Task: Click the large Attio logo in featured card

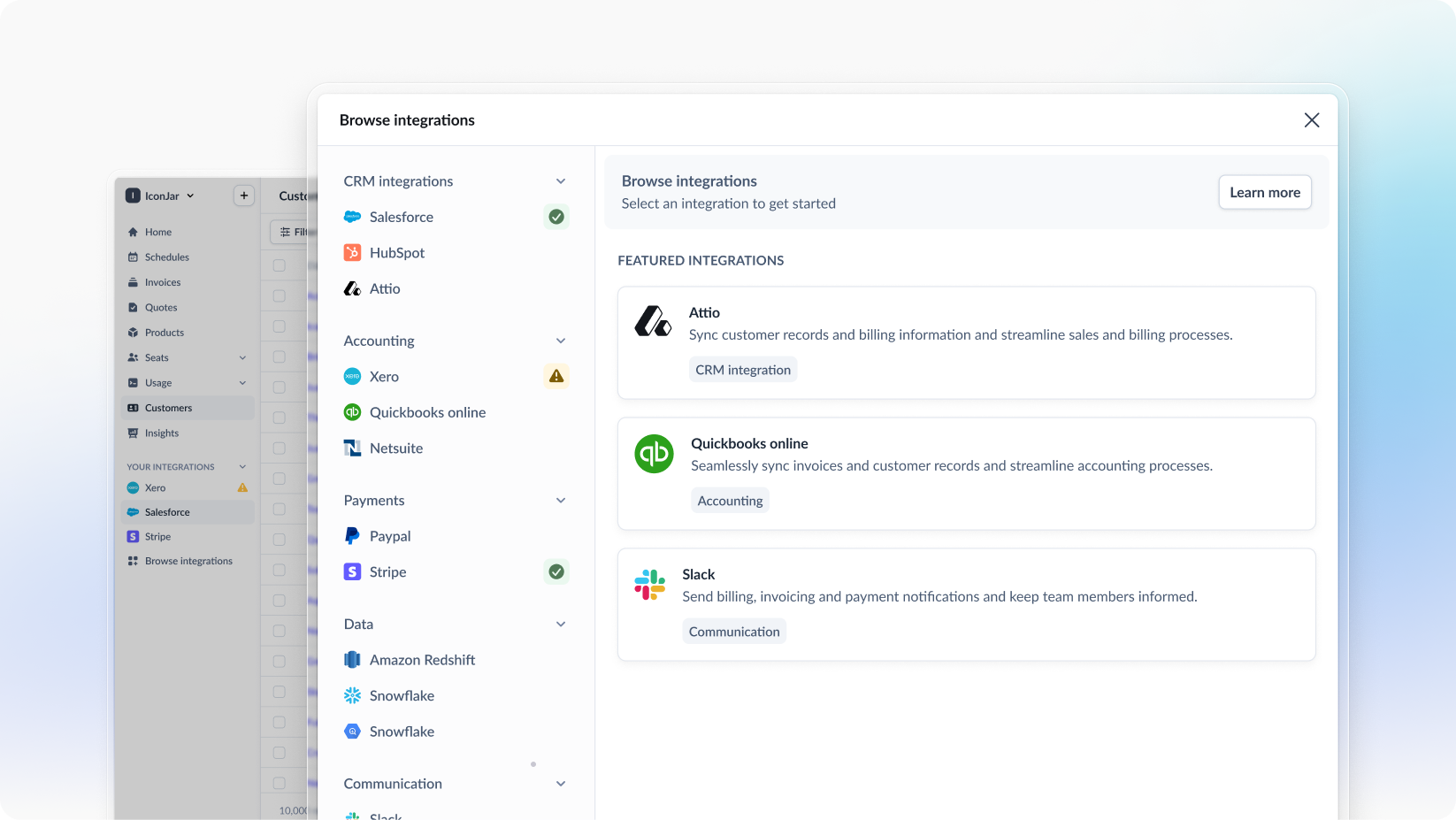Action: tap(653, 321)
